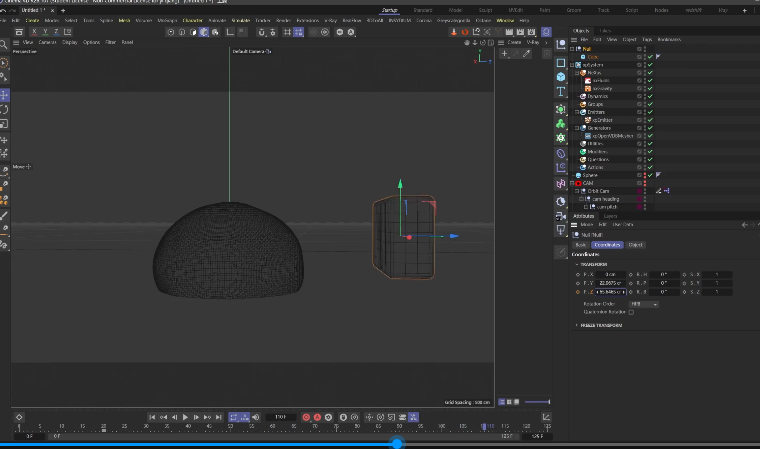
Task: Click the blue video progress slider handle
Action: (x=397, y=443)
